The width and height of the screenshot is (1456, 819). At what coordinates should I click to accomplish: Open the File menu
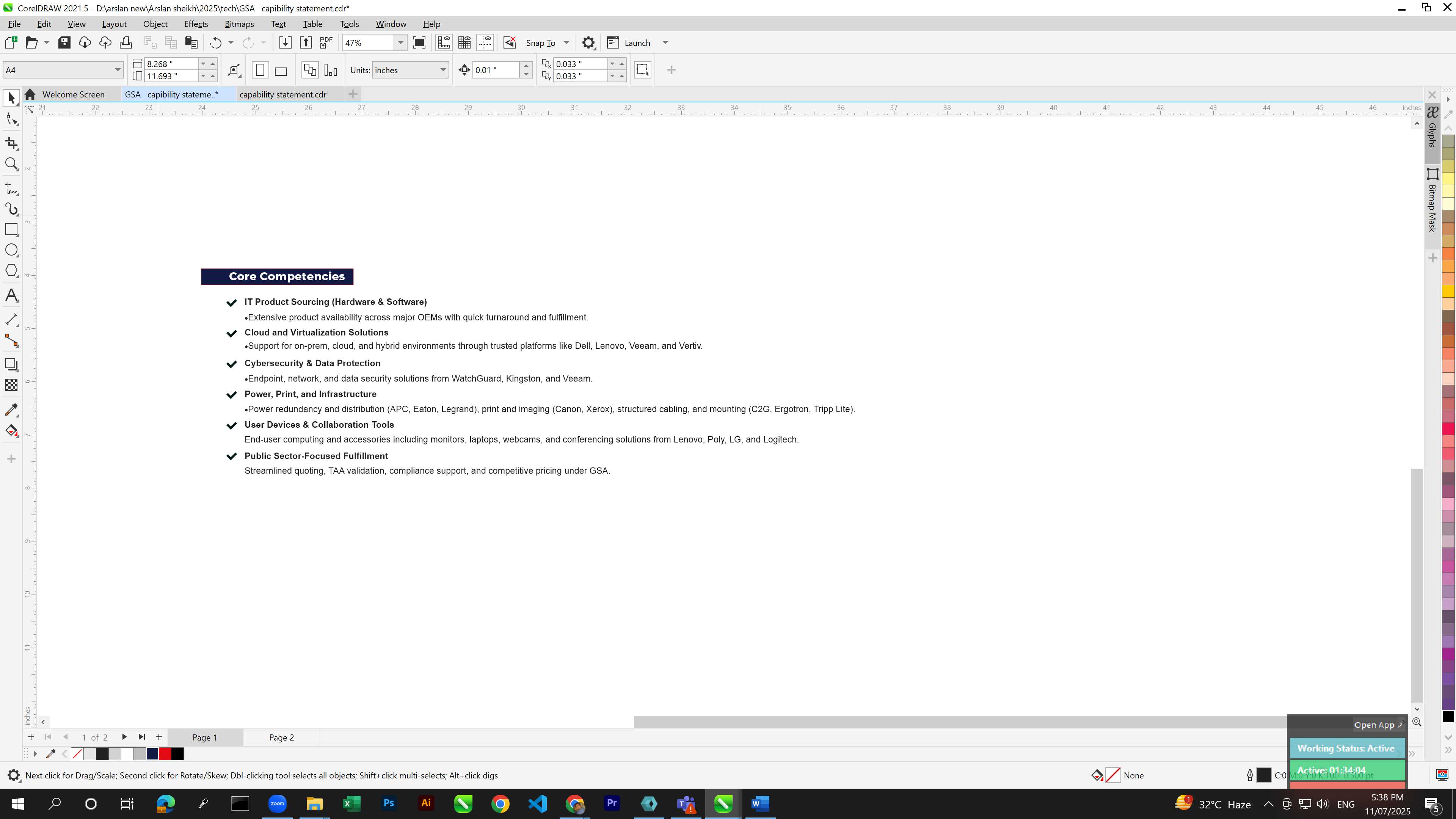[15, 24]
